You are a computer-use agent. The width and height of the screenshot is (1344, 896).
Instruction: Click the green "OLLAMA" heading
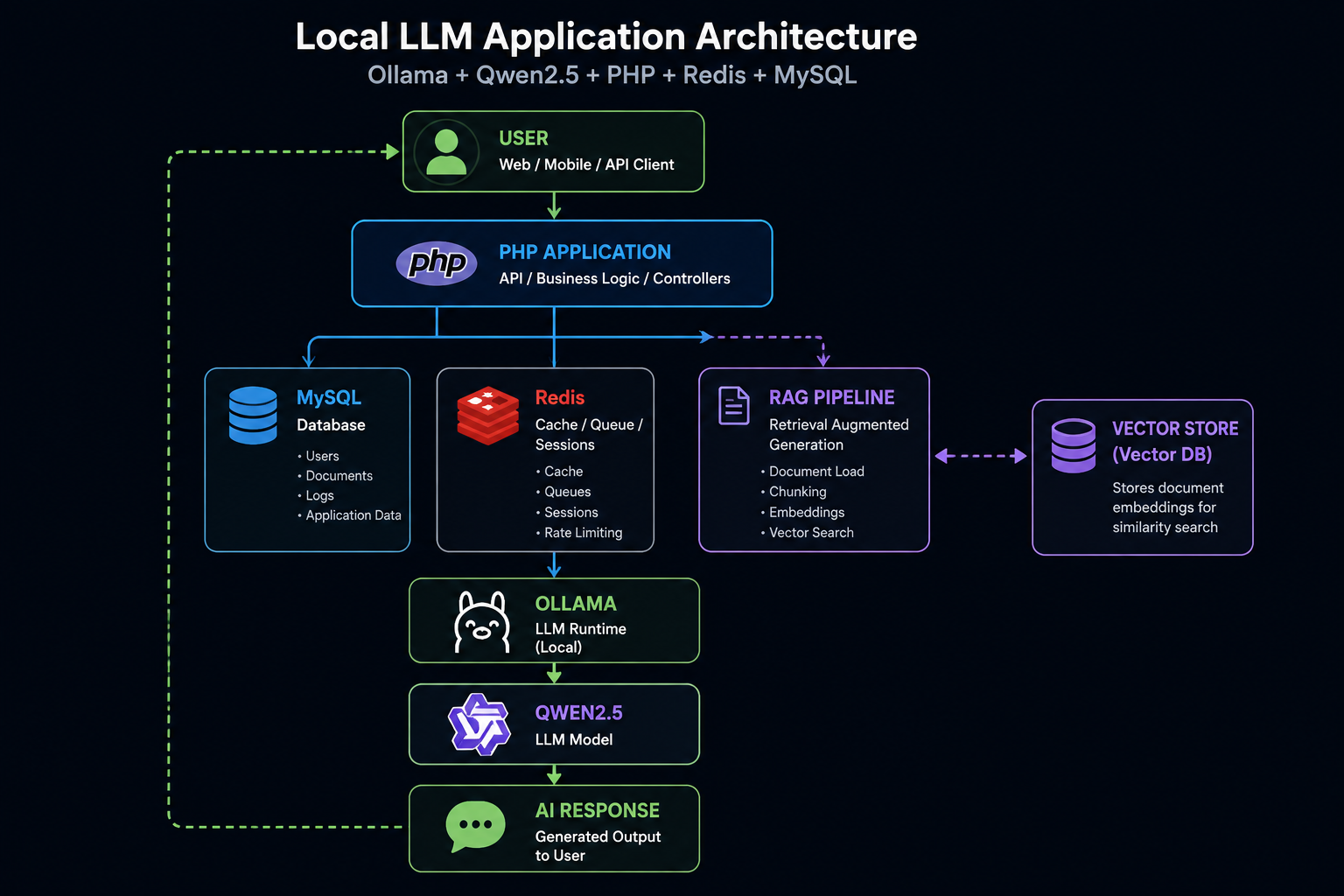click(x=576, y=604)
